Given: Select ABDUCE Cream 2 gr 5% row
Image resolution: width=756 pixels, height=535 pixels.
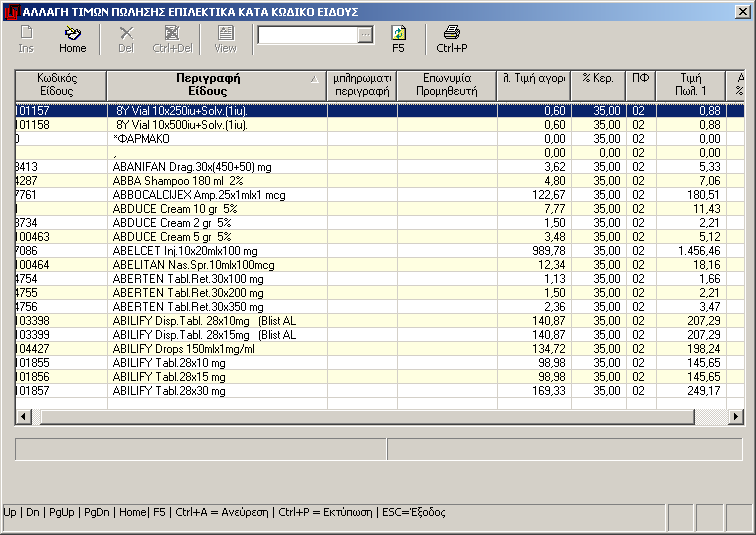Looking at the screenshot, I should (379, 223).
